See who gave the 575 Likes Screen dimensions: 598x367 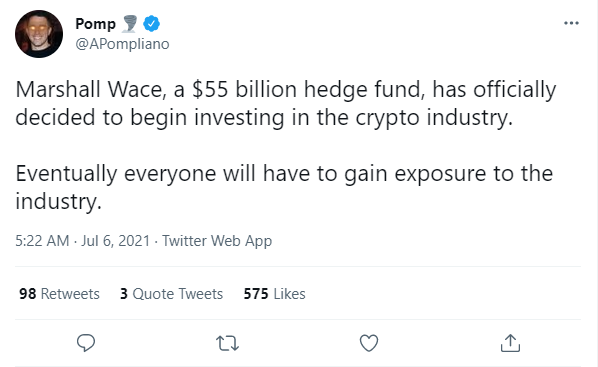275,294
